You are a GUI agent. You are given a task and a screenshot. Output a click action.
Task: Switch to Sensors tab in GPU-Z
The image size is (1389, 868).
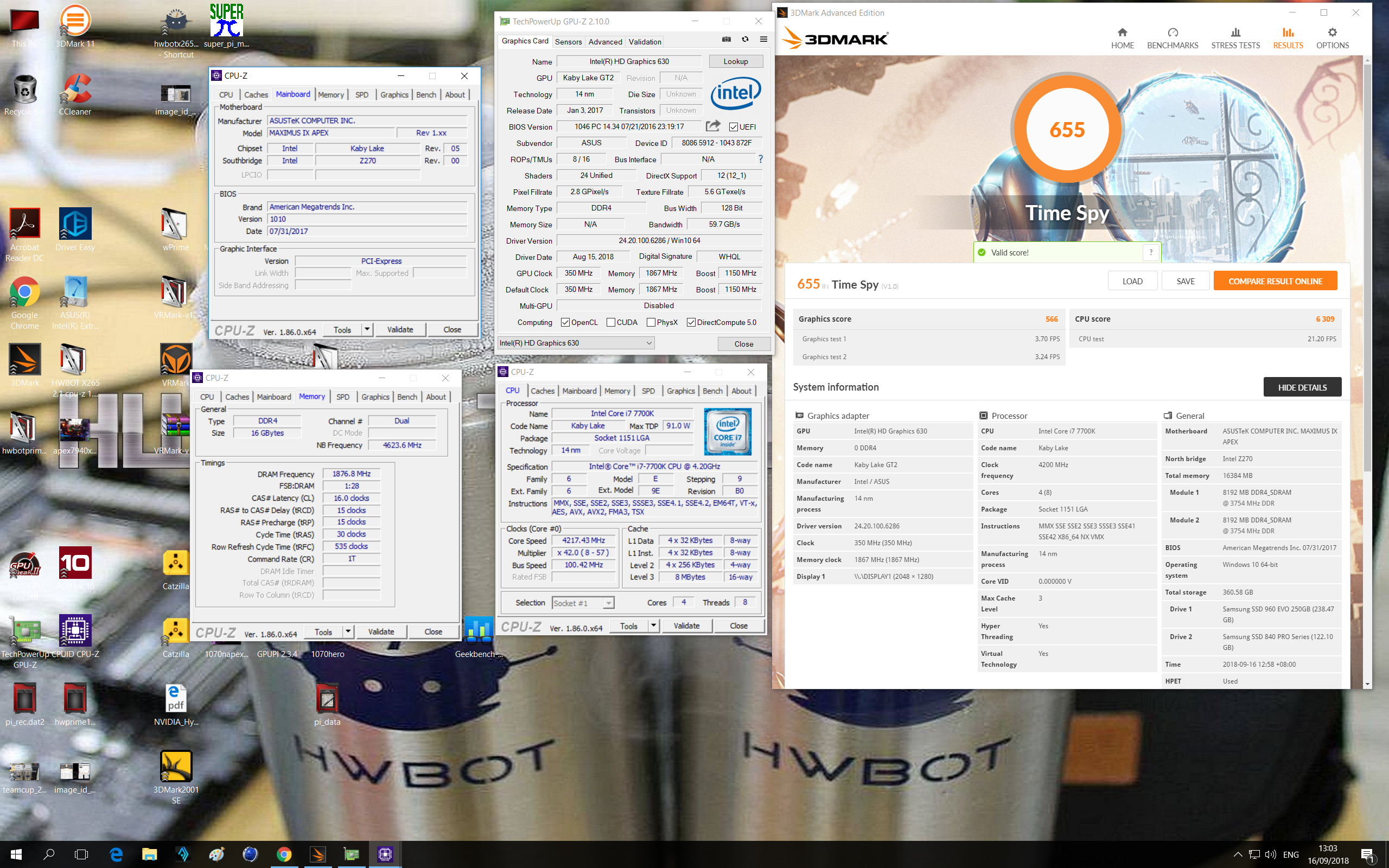click(x=568, y=41)
